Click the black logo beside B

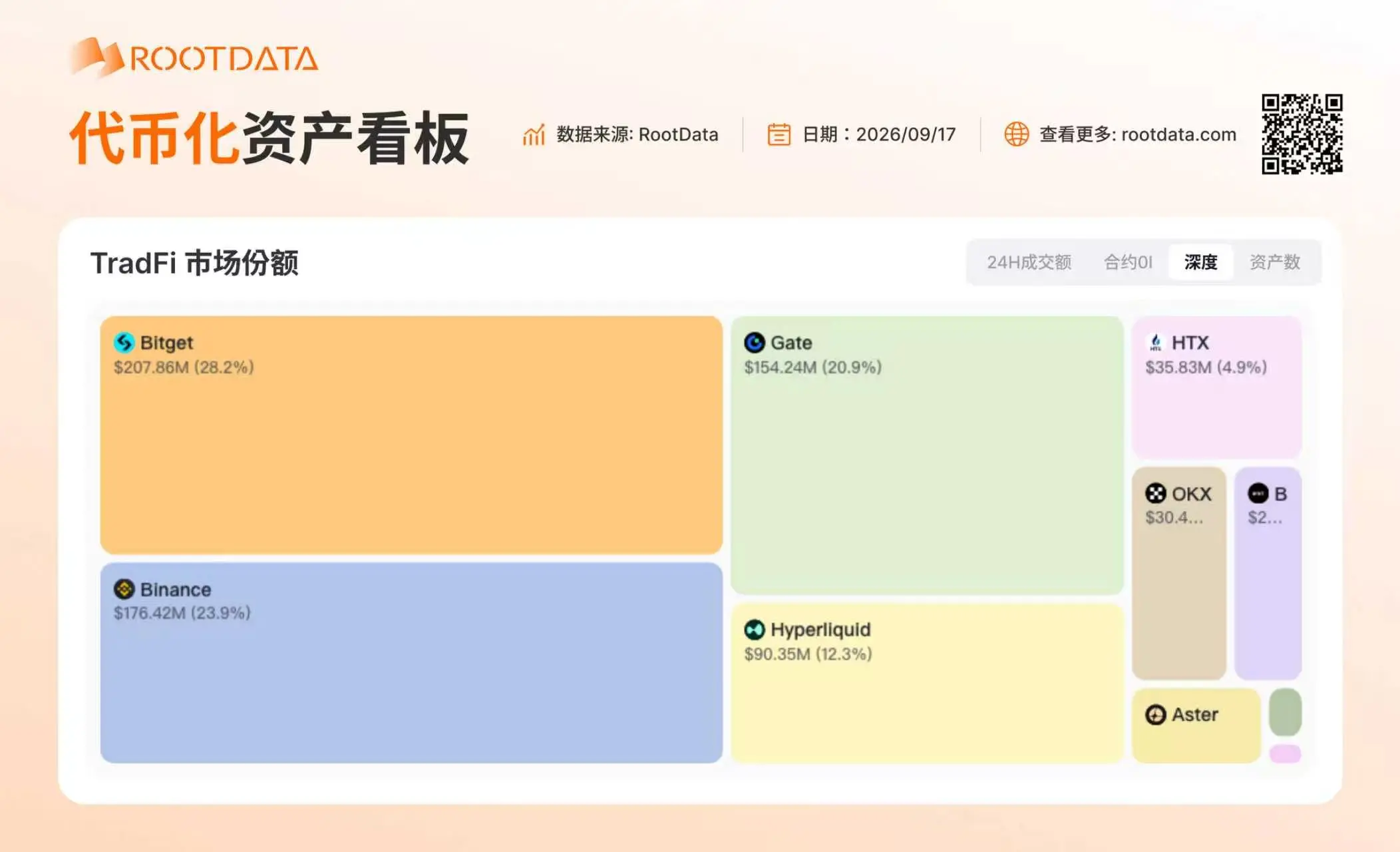[1258, 493]
